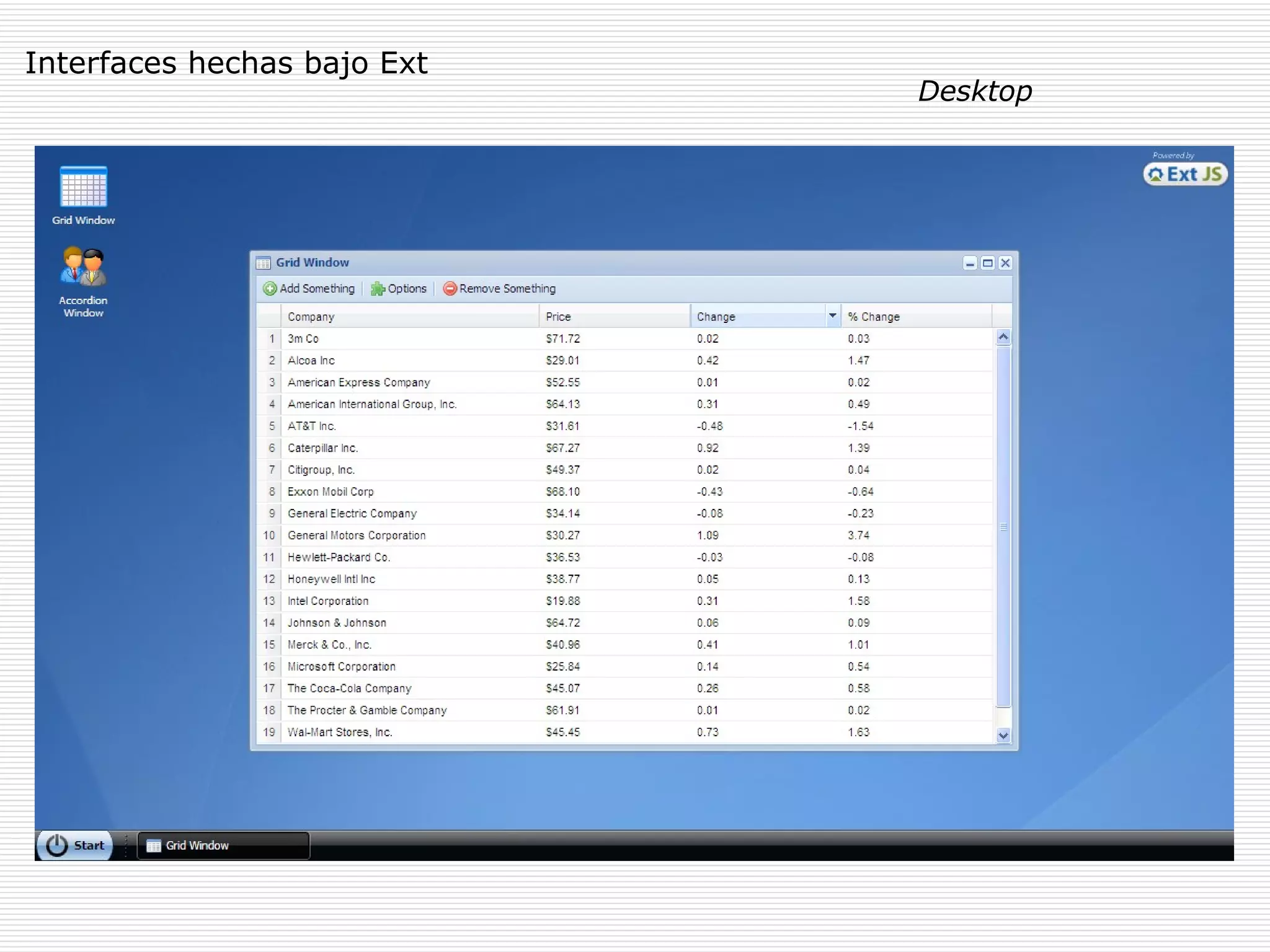Select Grid Window taskbar button

click(x=223, y=845)
